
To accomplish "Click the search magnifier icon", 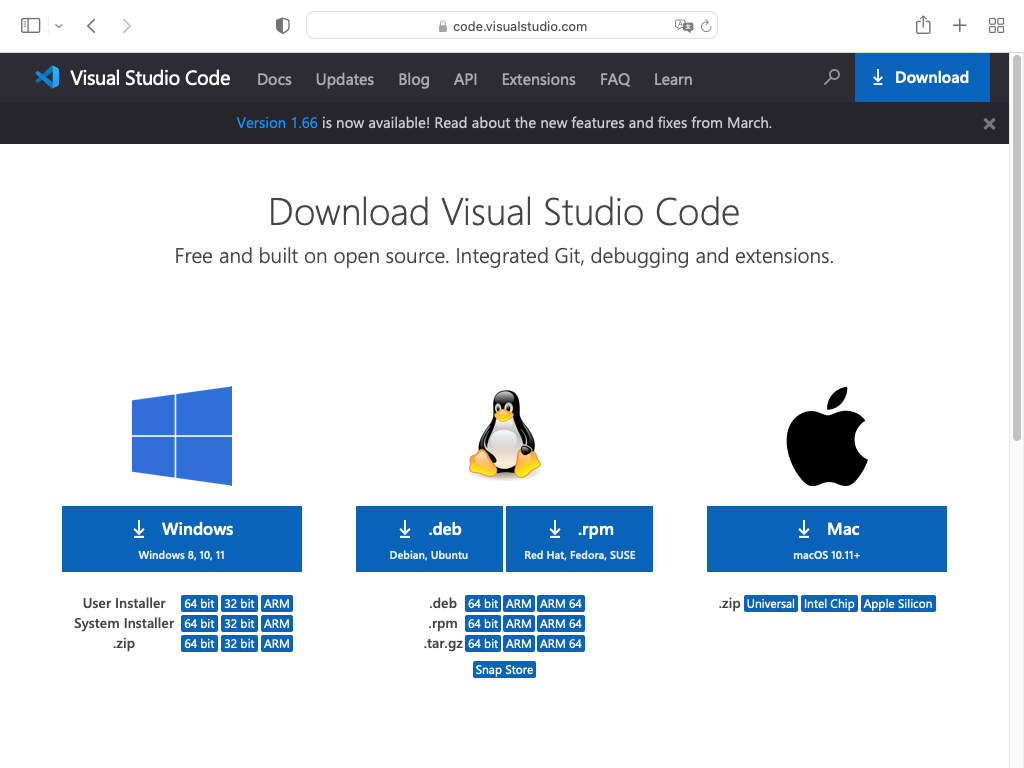I will coord(831,78).
